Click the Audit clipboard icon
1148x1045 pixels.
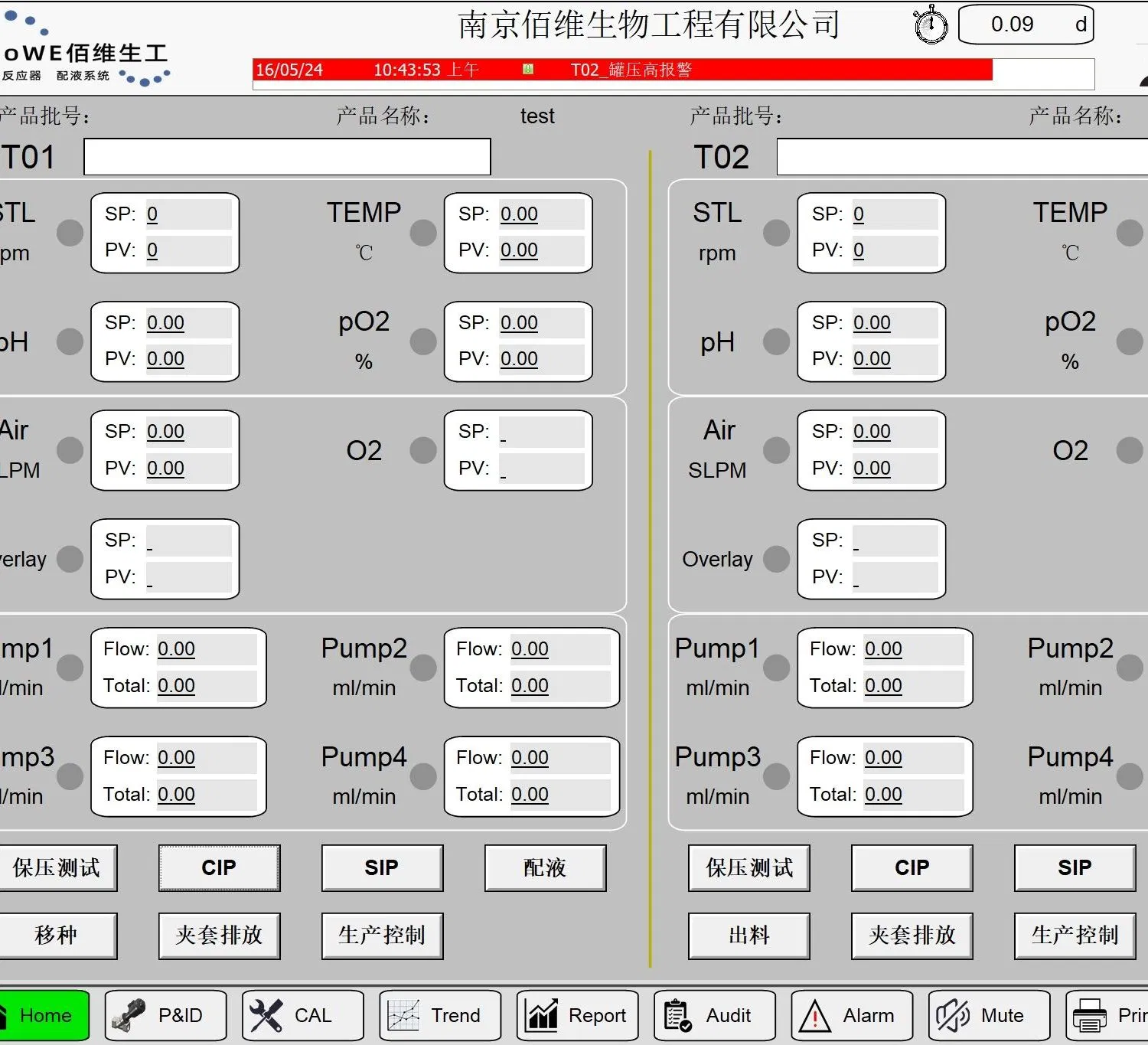pos(677,1016)
